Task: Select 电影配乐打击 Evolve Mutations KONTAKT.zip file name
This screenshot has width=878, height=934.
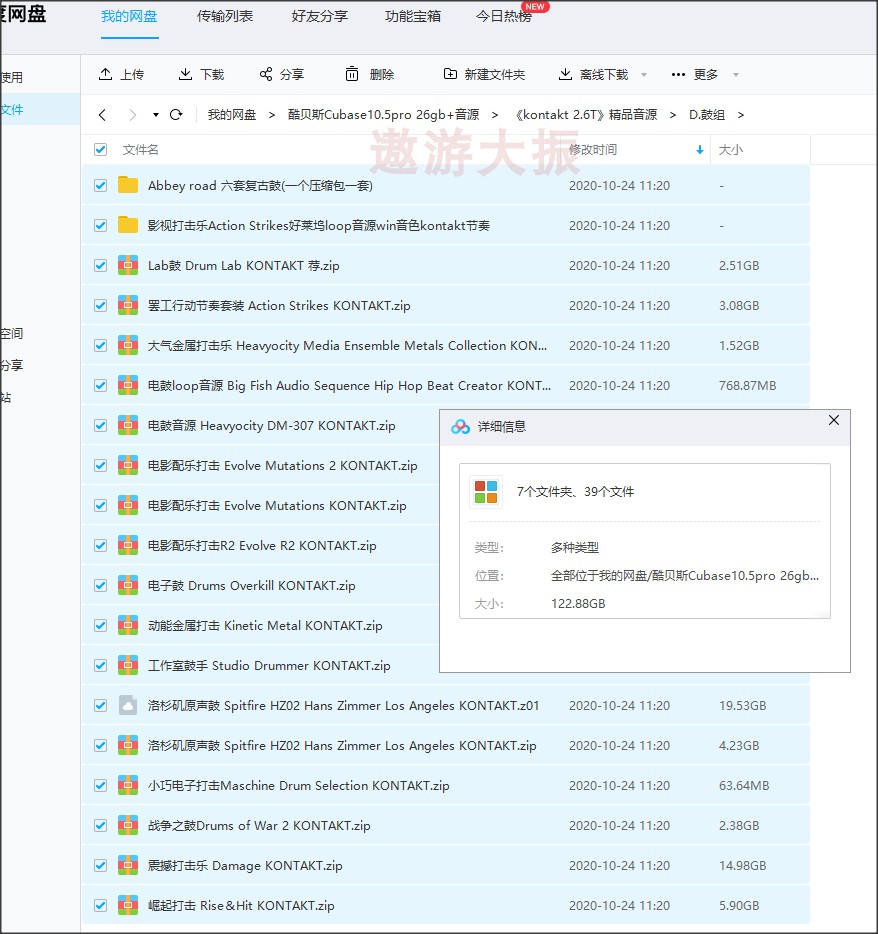Action: [x=277, y=505]
